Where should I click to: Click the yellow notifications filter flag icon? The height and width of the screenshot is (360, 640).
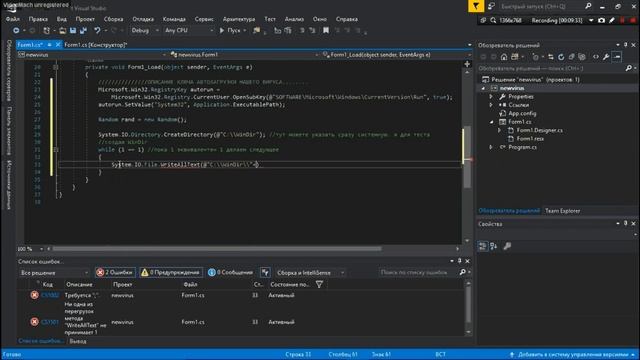coord(476,6)
